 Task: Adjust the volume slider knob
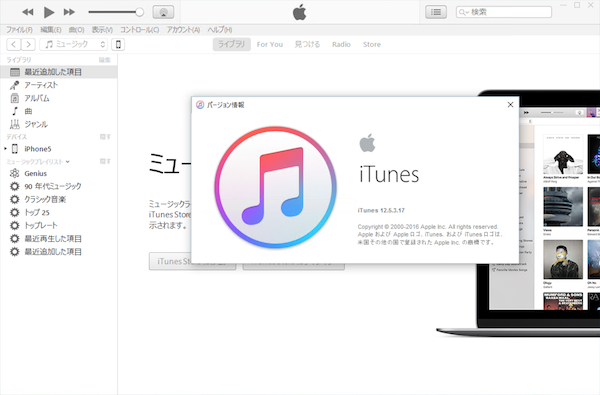coord(140,12)
